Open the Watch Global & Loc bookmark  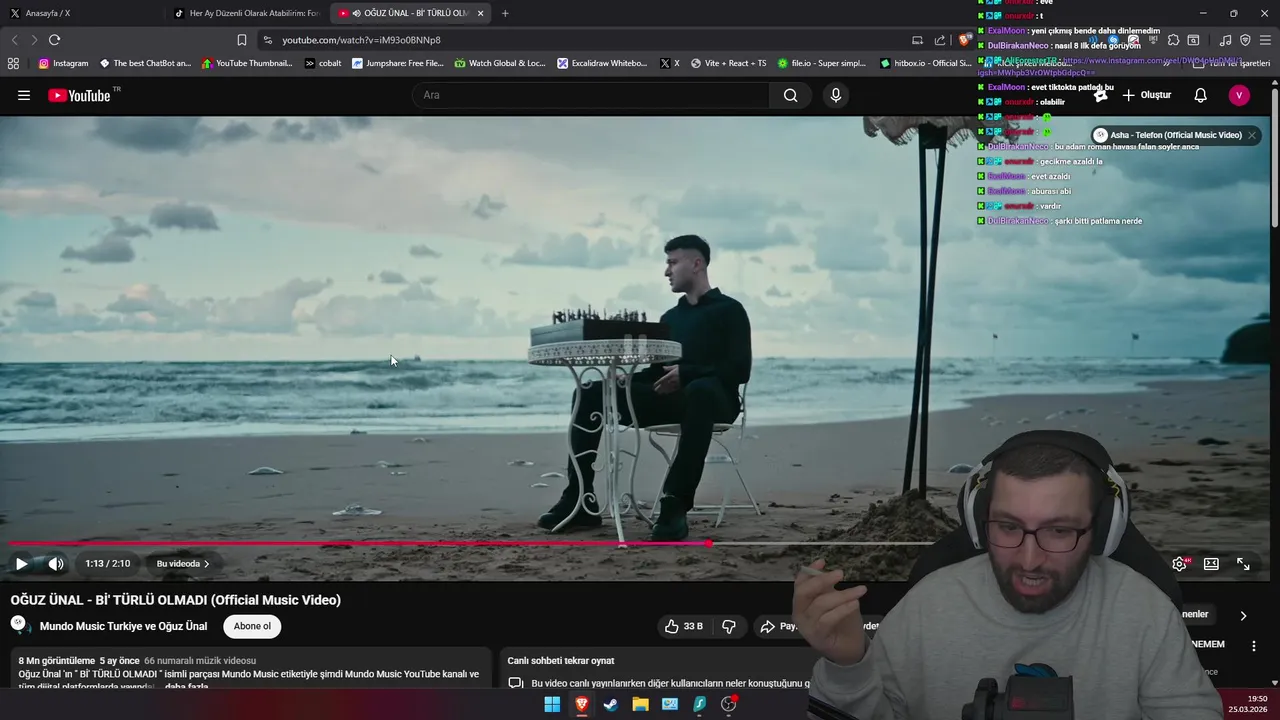click(500, 63)
